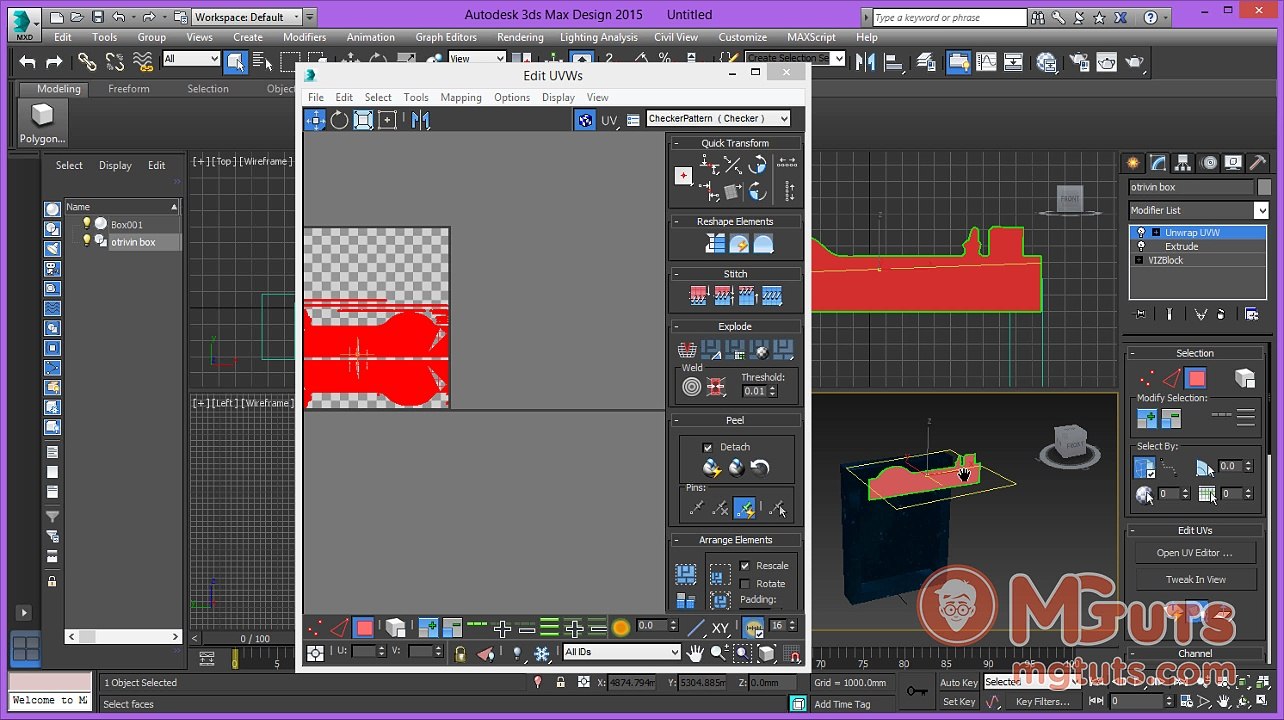Open the Options menu in Edit UVWs

(512, 97)
